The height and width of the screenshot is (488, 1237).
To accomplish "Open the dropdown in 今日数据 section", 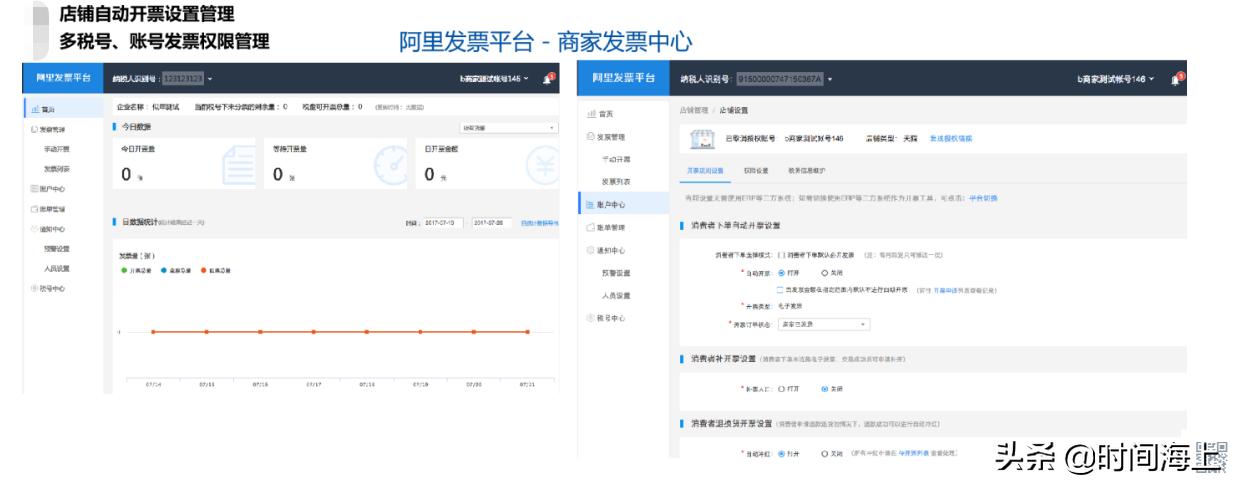I will pos(508,127).
